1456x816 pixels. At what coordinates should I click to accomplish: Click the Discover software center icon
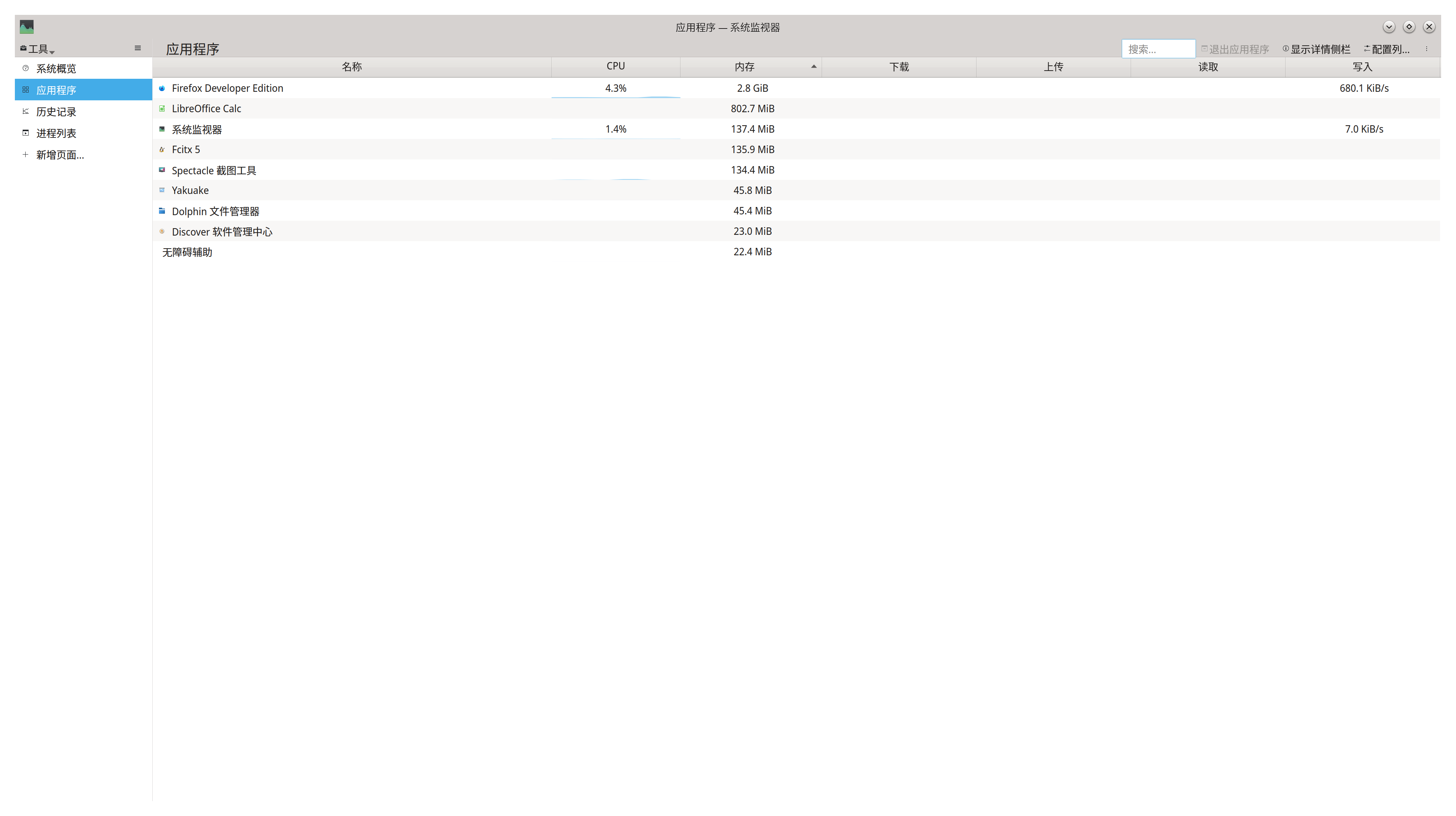click(x=162, y=231)
